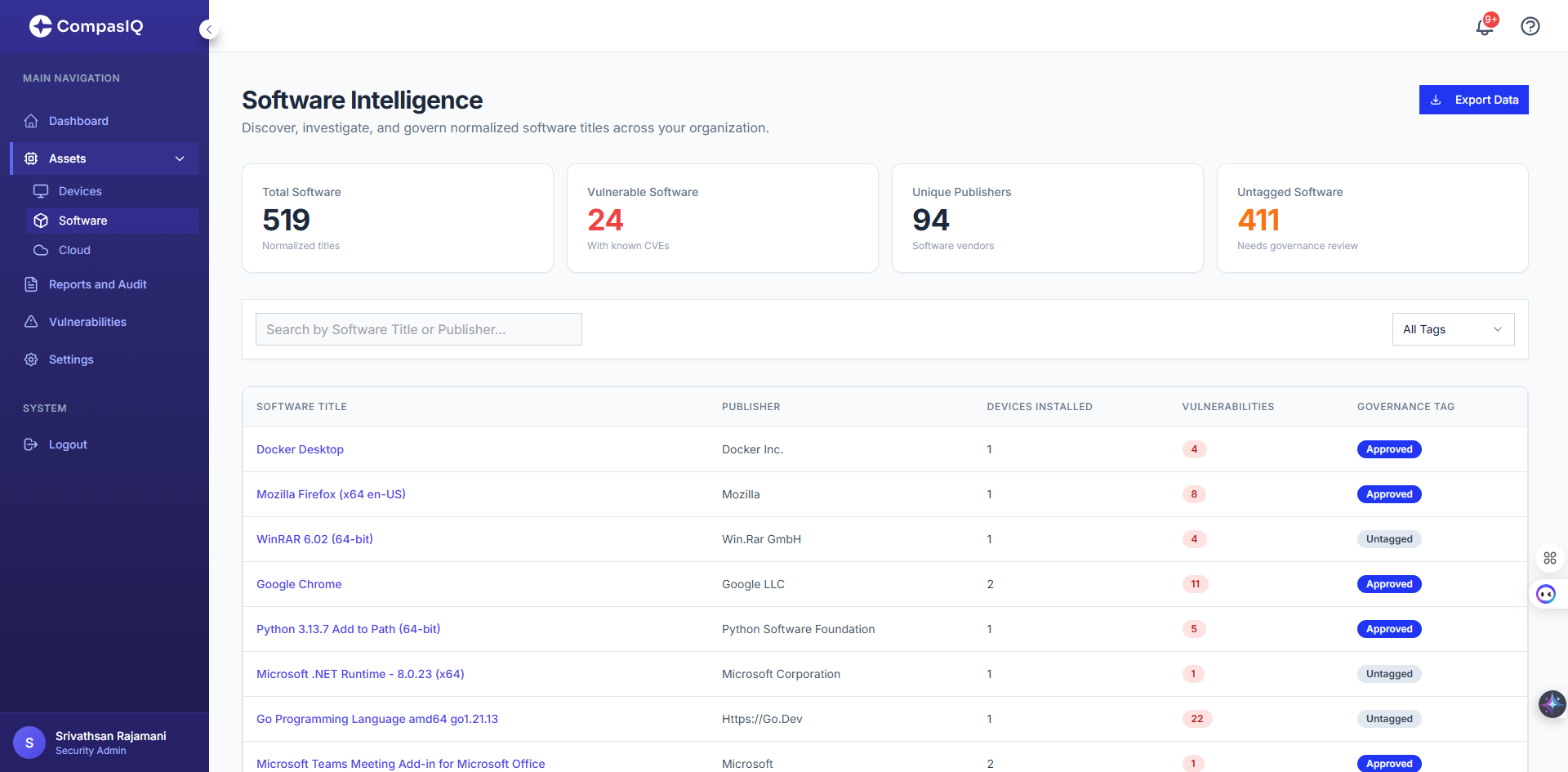Open the Google Chrome software link

299,584
